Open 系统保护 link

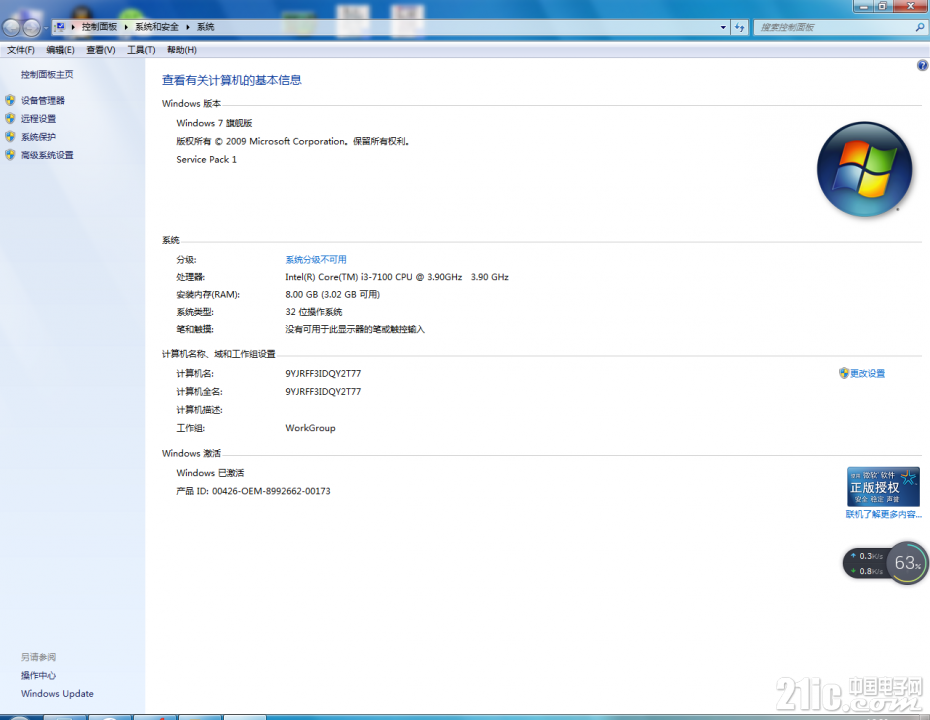pos(39,136)
